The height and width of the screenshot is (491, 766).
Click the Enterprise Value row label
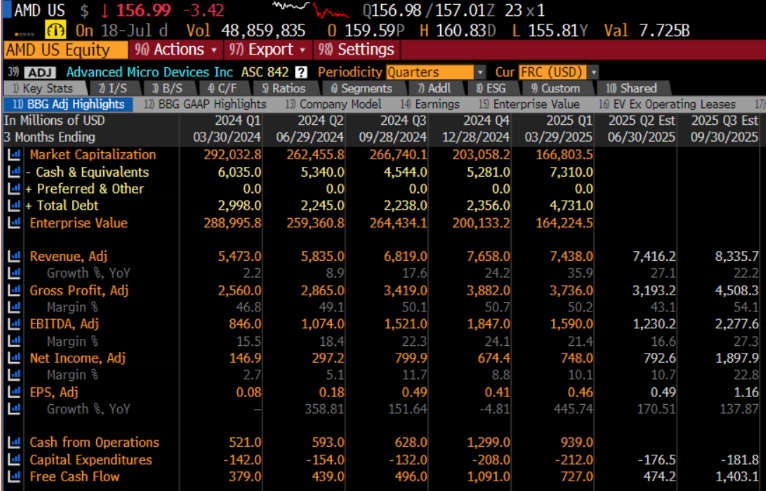79,223
